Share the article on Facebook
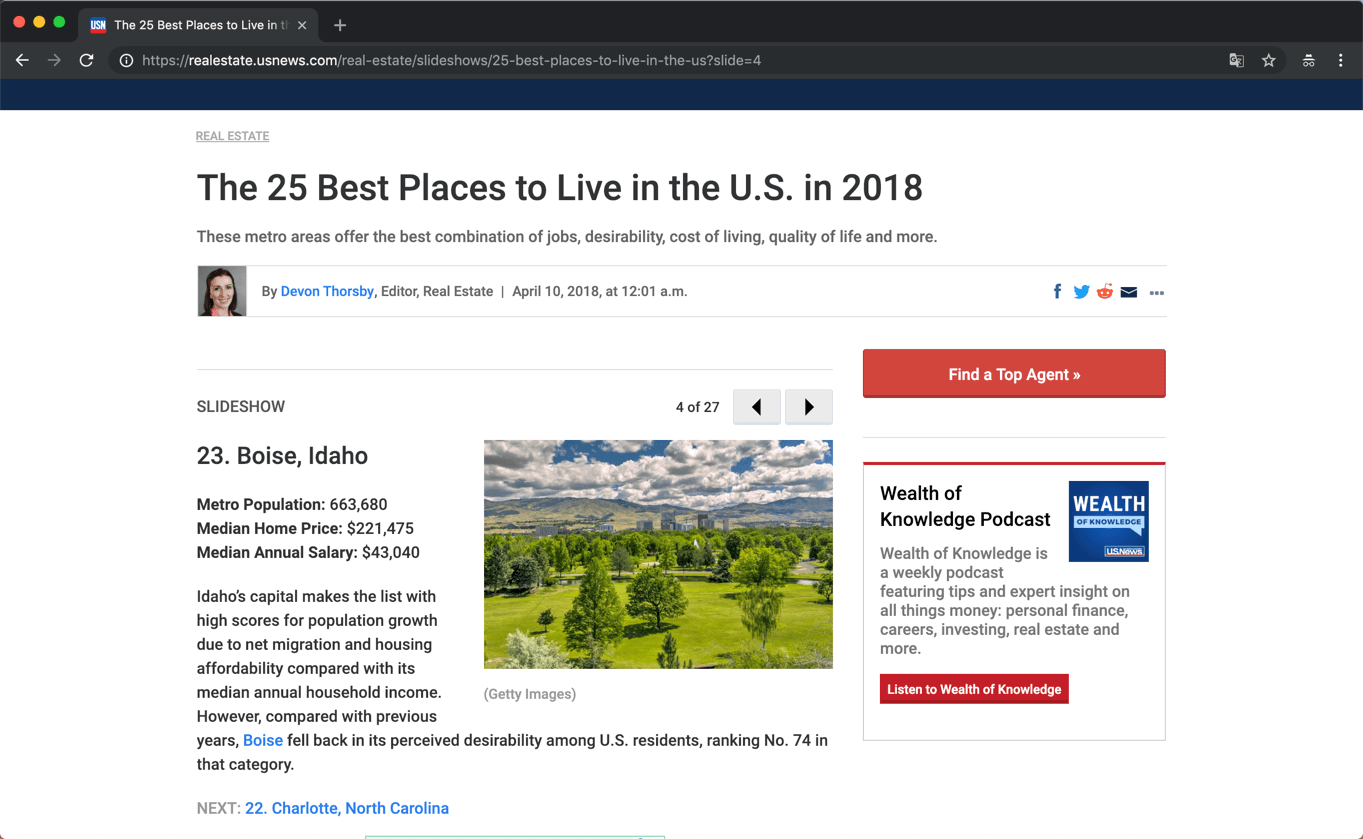The image size is (1363, 839). 1057,292
